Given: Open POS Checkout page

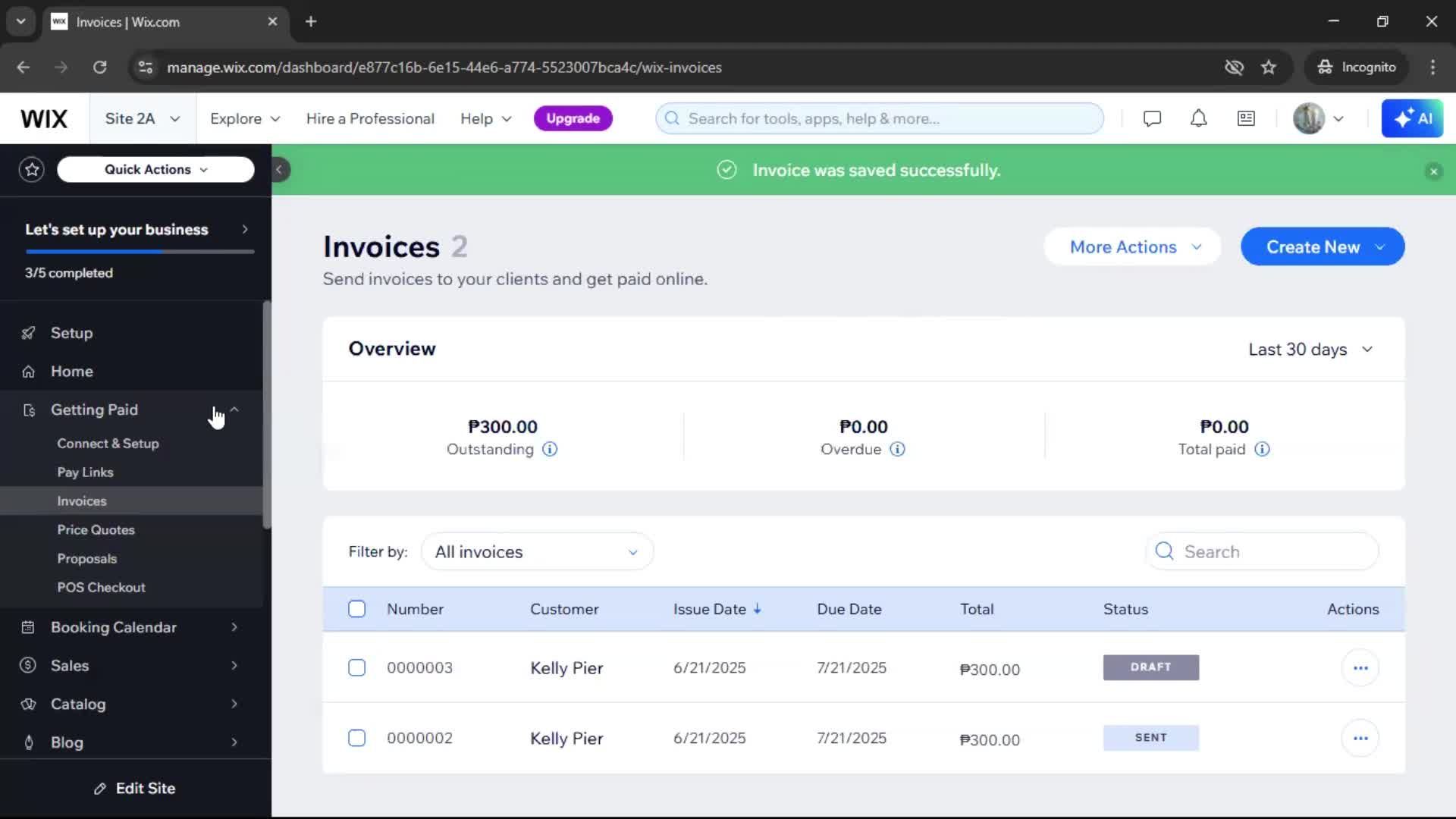Looking at the screenshot, I should [x=101, y=588].
